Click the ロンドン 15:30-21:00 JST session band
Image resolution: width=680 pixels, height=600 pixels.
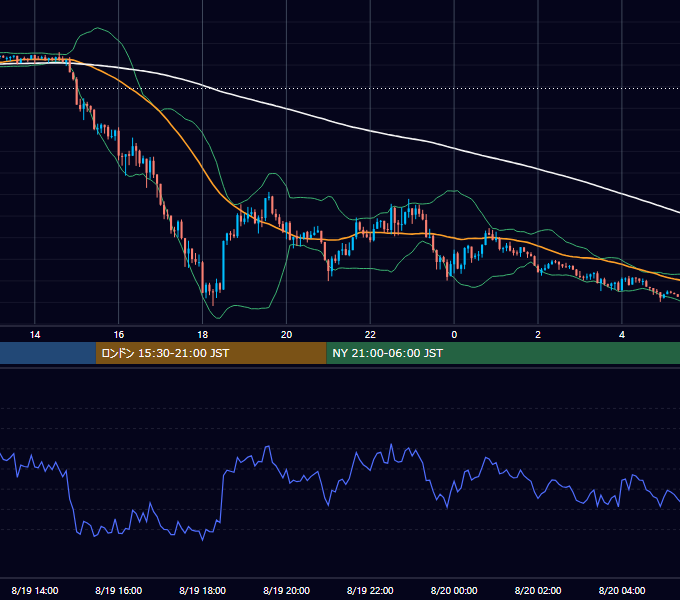click(x=211, y=353)
